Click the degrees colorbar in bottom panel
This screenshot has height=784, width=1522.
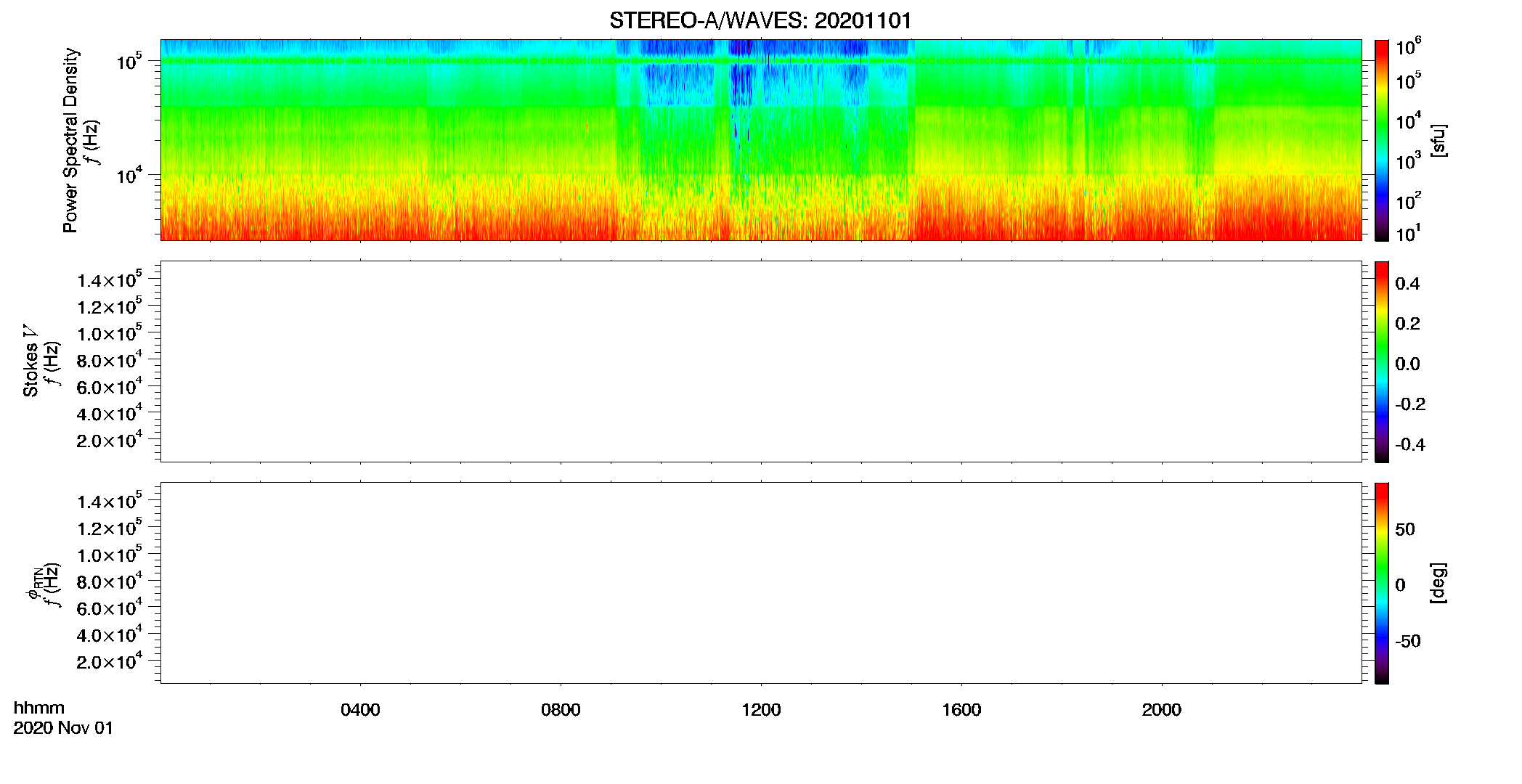[1382, 583]
